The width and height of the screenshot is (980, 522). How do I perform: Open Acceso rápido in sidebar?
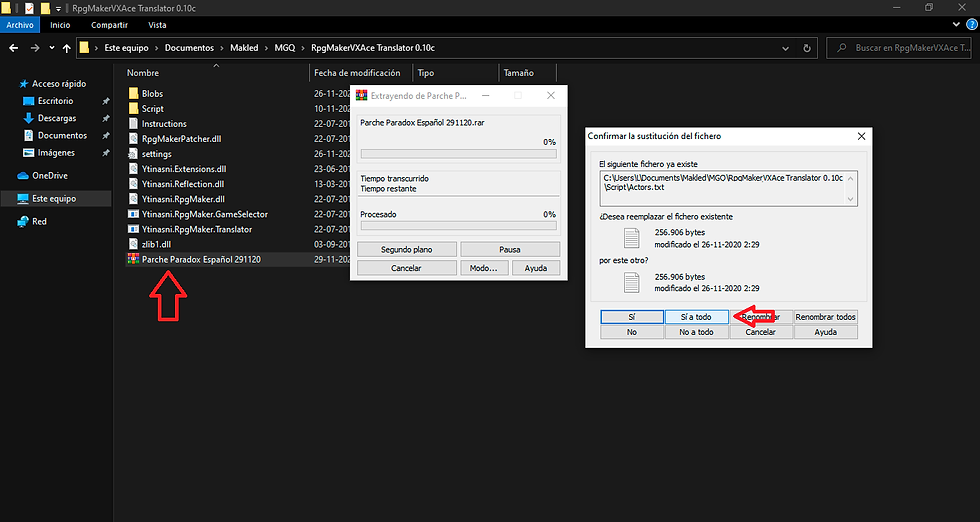coord(59,83)
